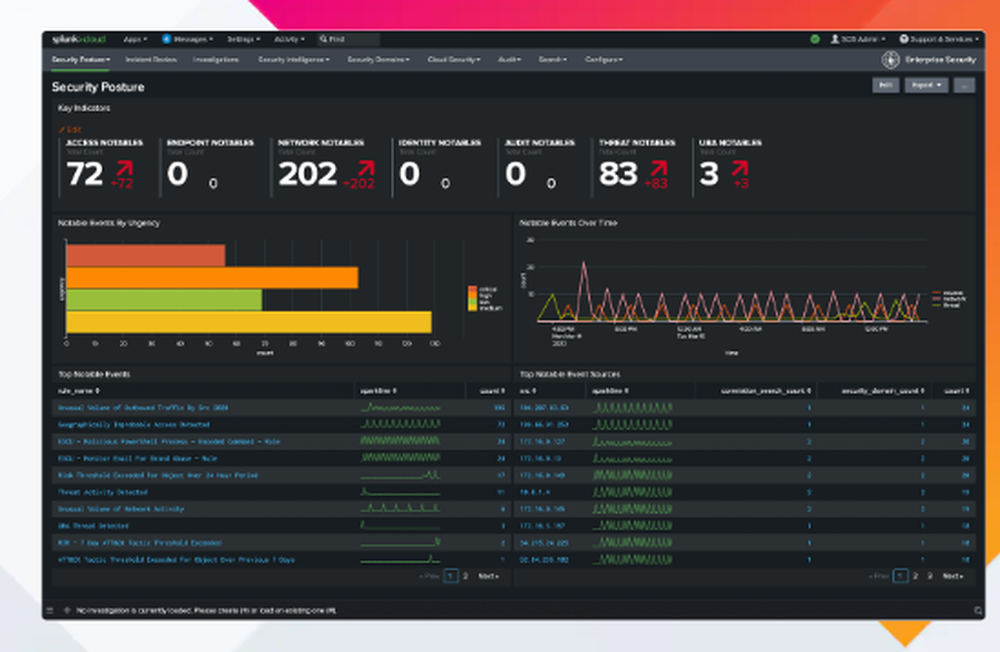Click the network legend entry in time chart
The width and height of the screenshot is (1000, 652).
point(949,299)
